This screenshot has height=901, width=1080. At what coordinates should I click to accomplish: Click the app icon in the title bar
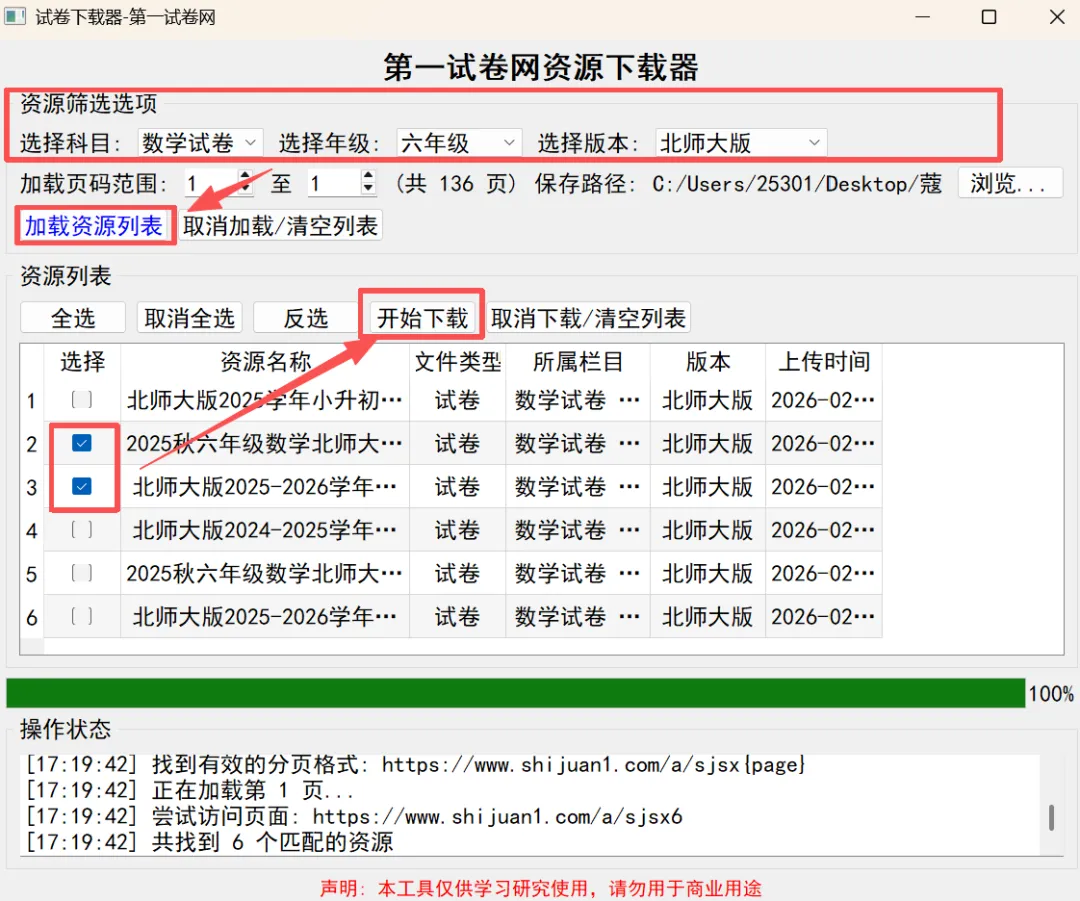(x=14, y=17)
